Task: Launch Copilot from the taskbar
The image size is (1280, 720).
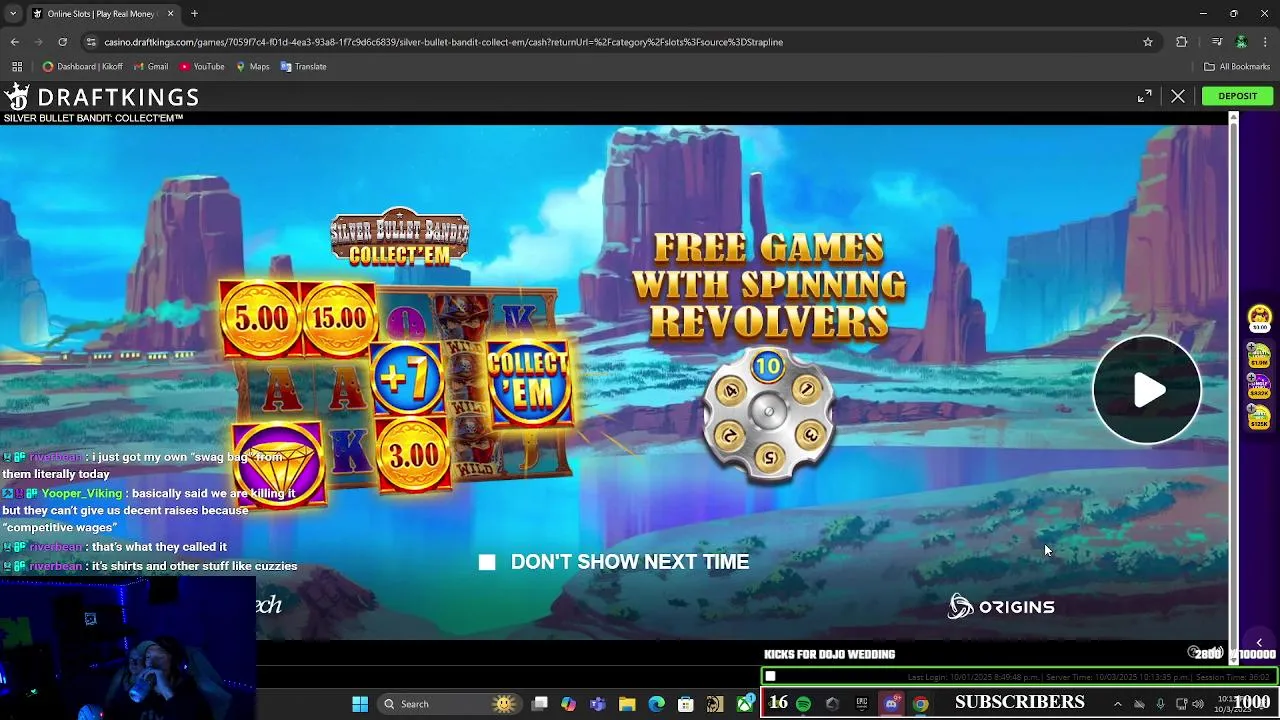Action: pyautogui.click(x=569, y=704)
